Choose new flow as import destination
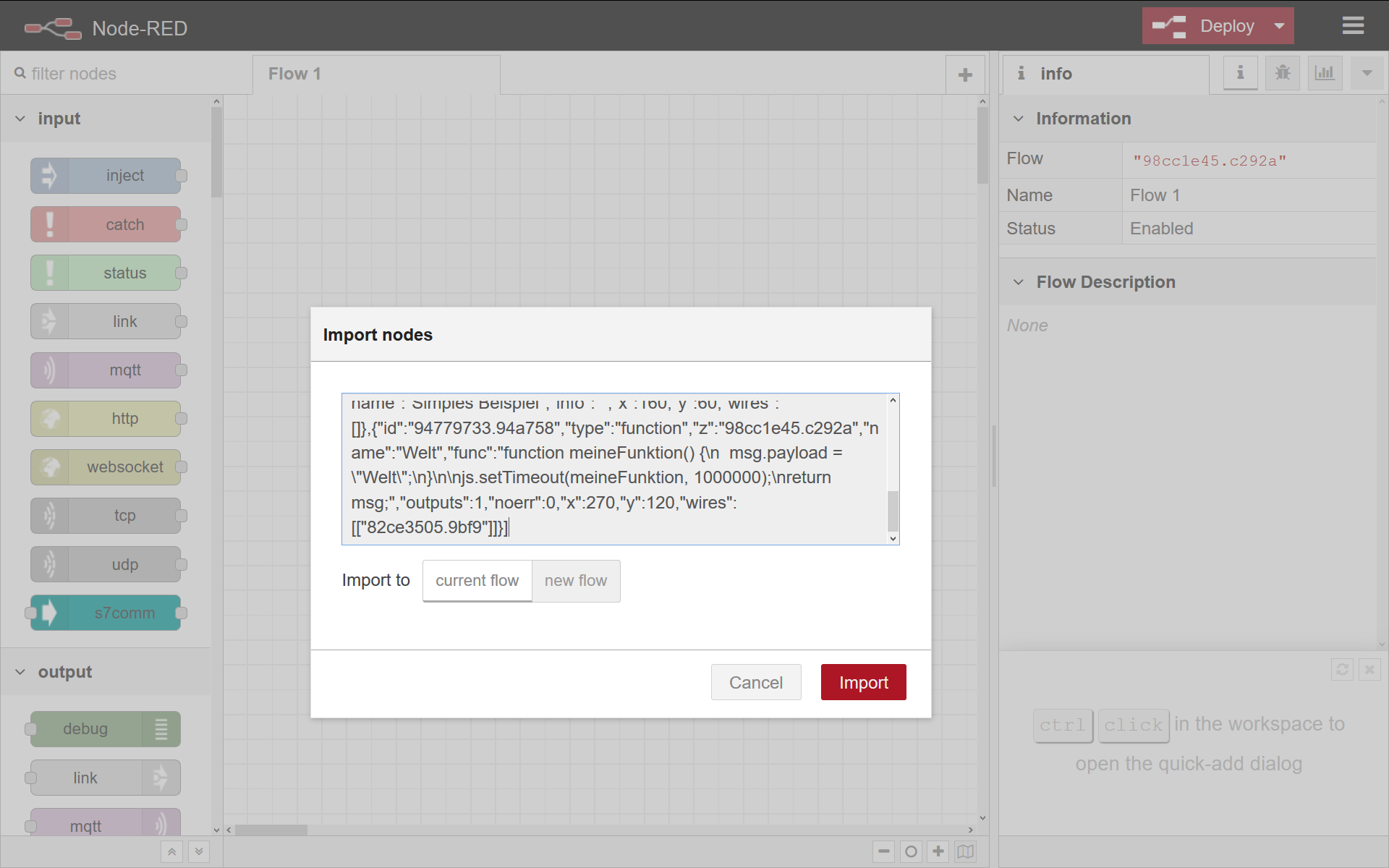Image resolution: width=1389 pixels, height=868 pixels. pos(576,581)
